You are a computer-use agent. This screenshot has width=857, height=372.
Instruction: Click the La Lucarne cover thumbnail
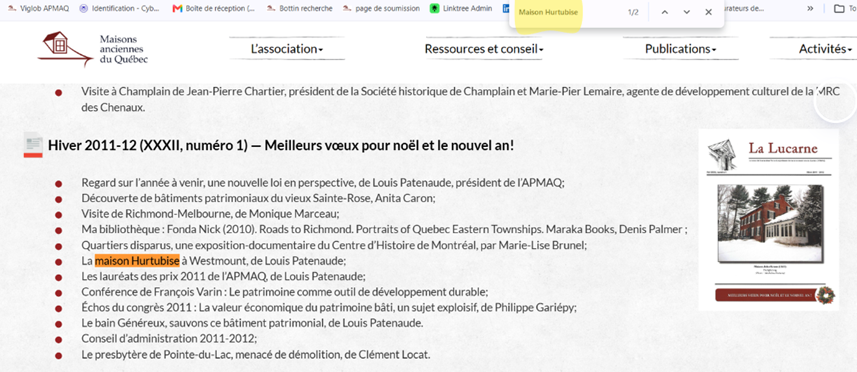click(x=768, y=220)
